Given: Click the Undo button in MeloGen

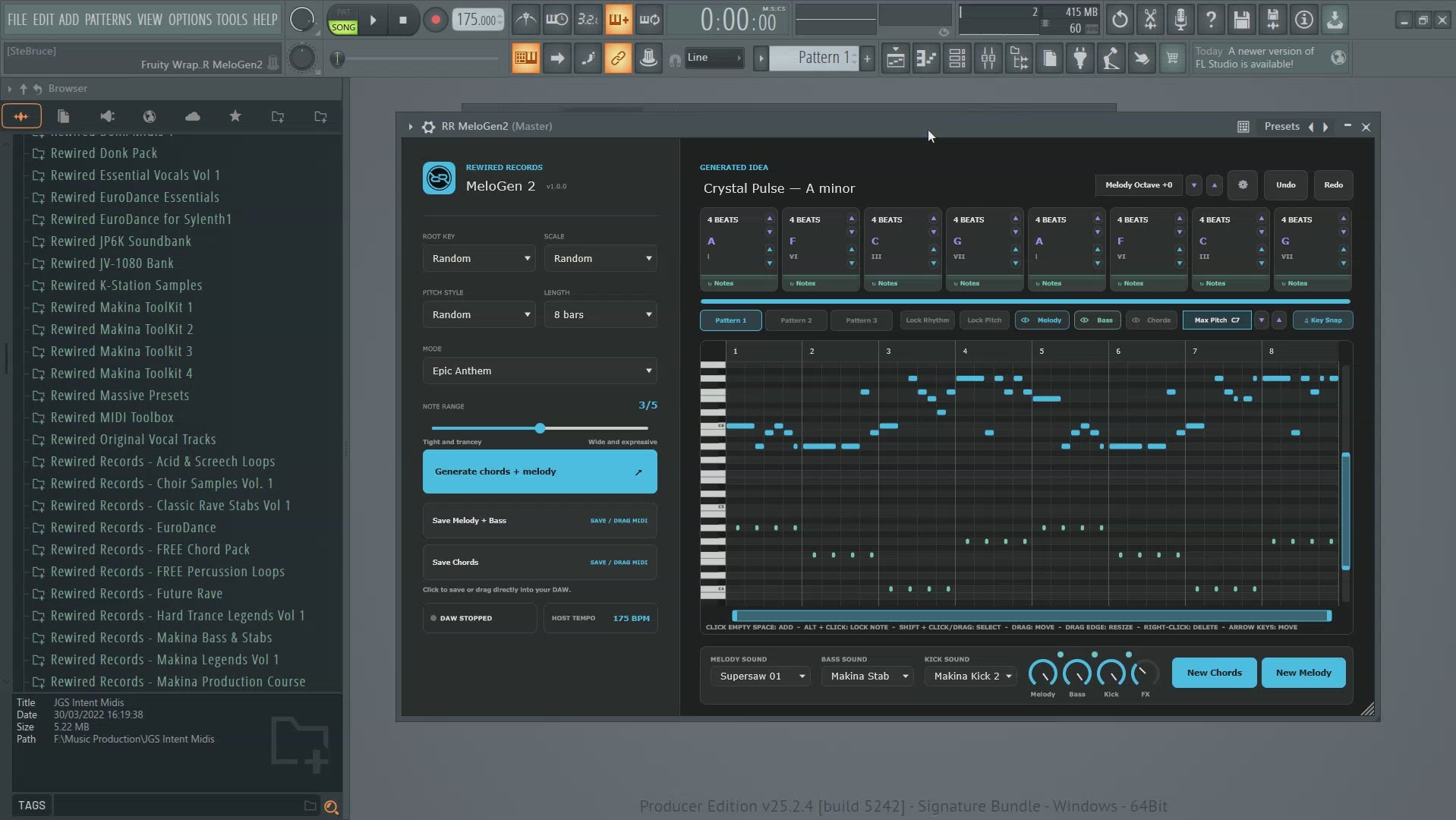Looking at the screenshot, I should pos(1285,184).
